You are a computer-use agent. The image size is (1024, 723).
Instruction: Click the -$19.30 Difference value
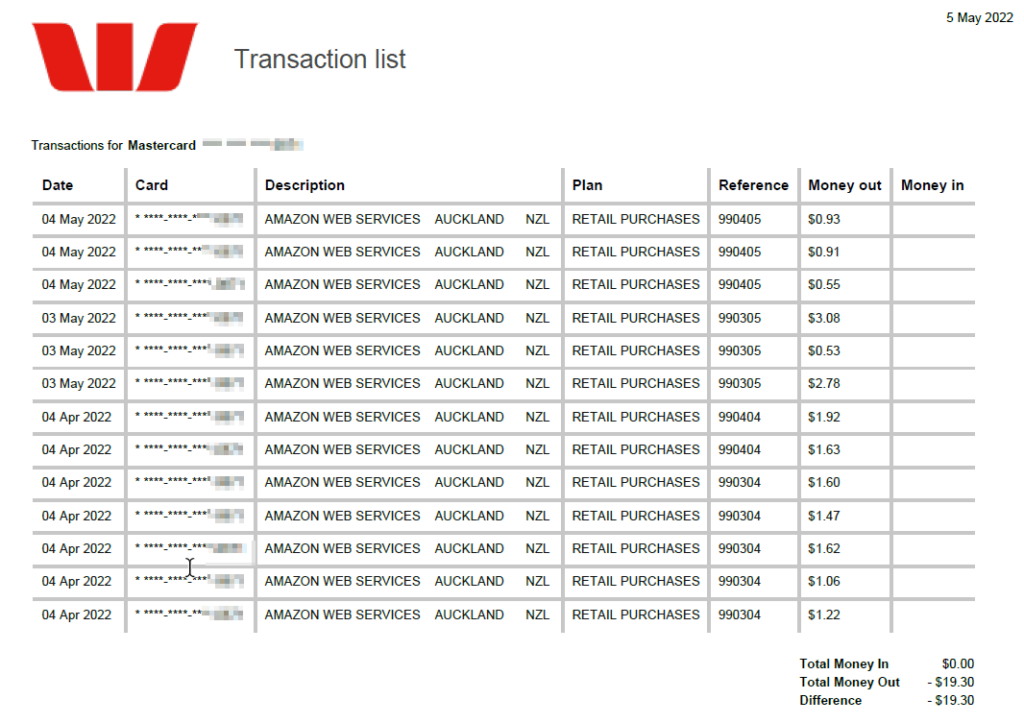951,700
